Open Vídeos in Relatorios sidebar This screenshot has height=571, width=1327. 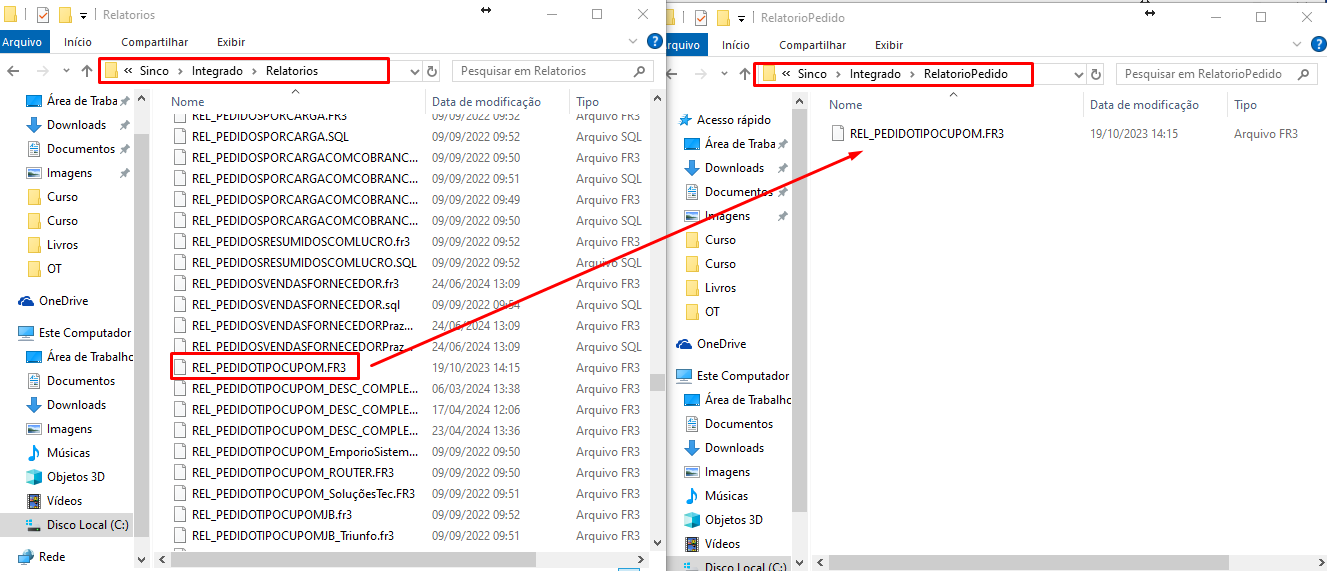tap(64, 501)
